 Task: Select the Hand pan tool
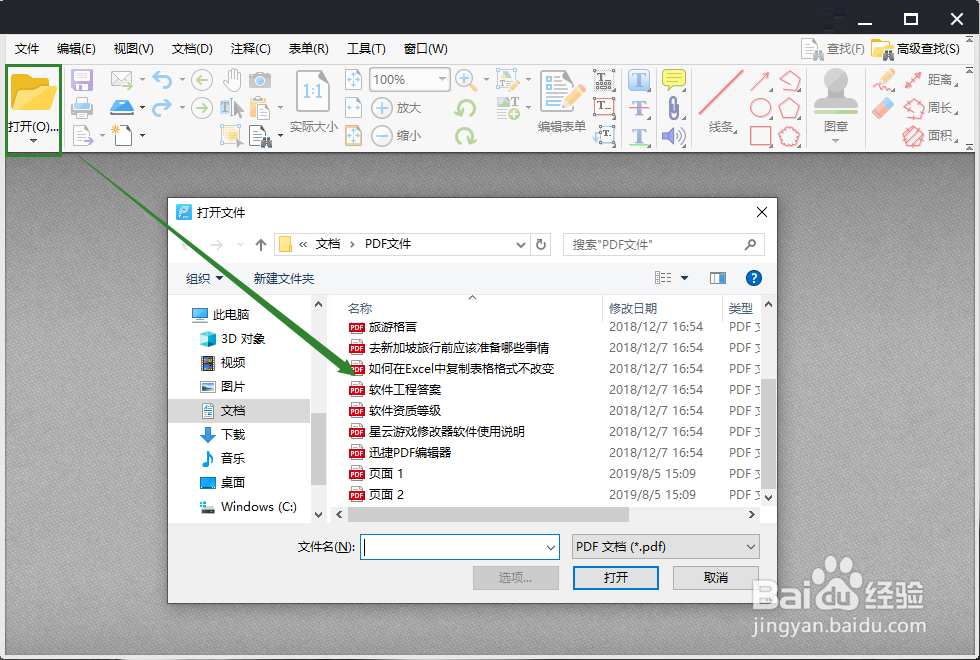coord(233,80)
